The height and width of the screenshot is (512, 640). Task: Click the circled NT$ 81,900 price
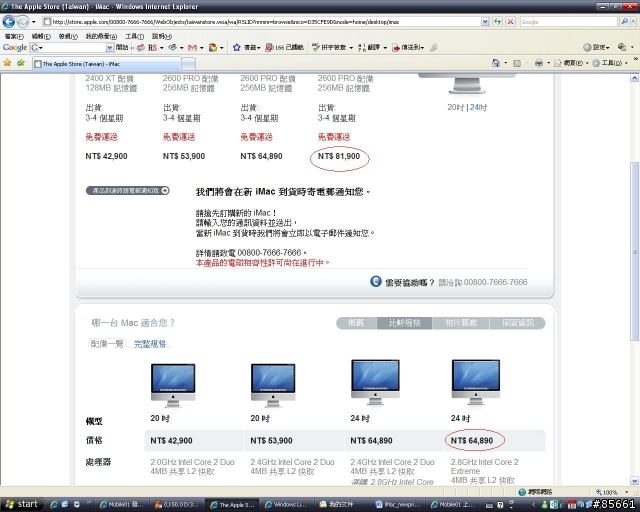(x=339, y=156)
